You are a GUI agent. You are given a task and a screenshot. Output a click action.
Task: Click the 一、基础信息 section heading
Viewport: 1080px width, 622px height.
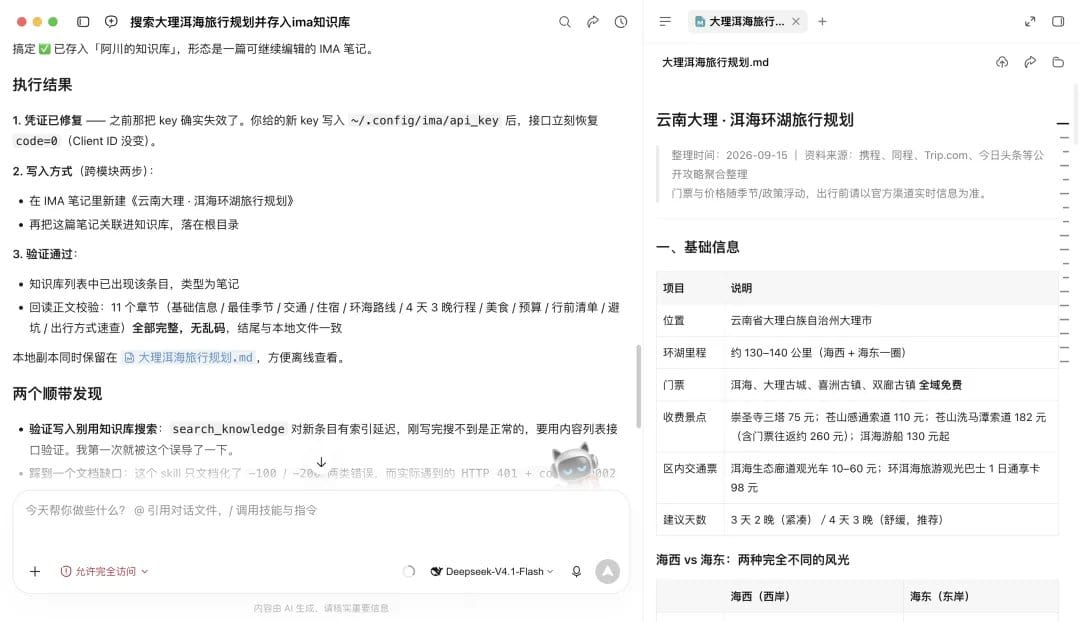[697, 247]
